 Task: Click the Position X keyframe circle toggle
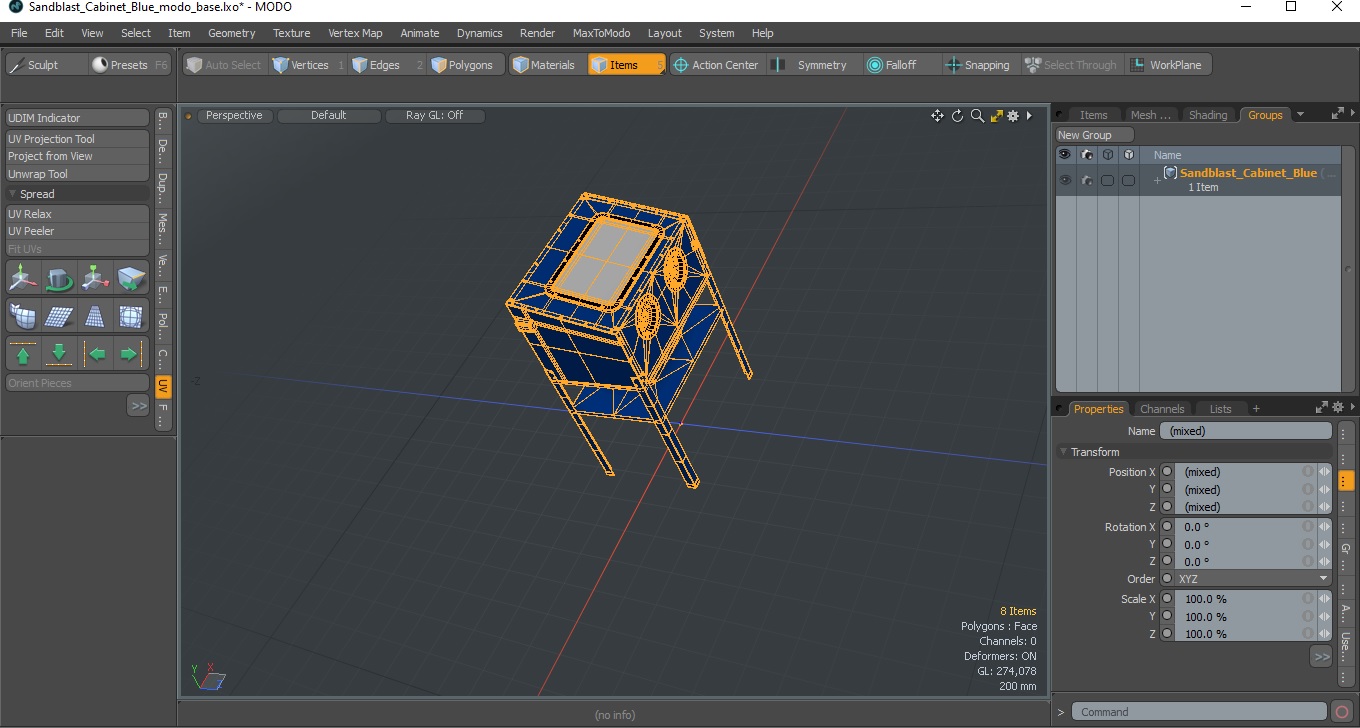(x=1166, y=472)
